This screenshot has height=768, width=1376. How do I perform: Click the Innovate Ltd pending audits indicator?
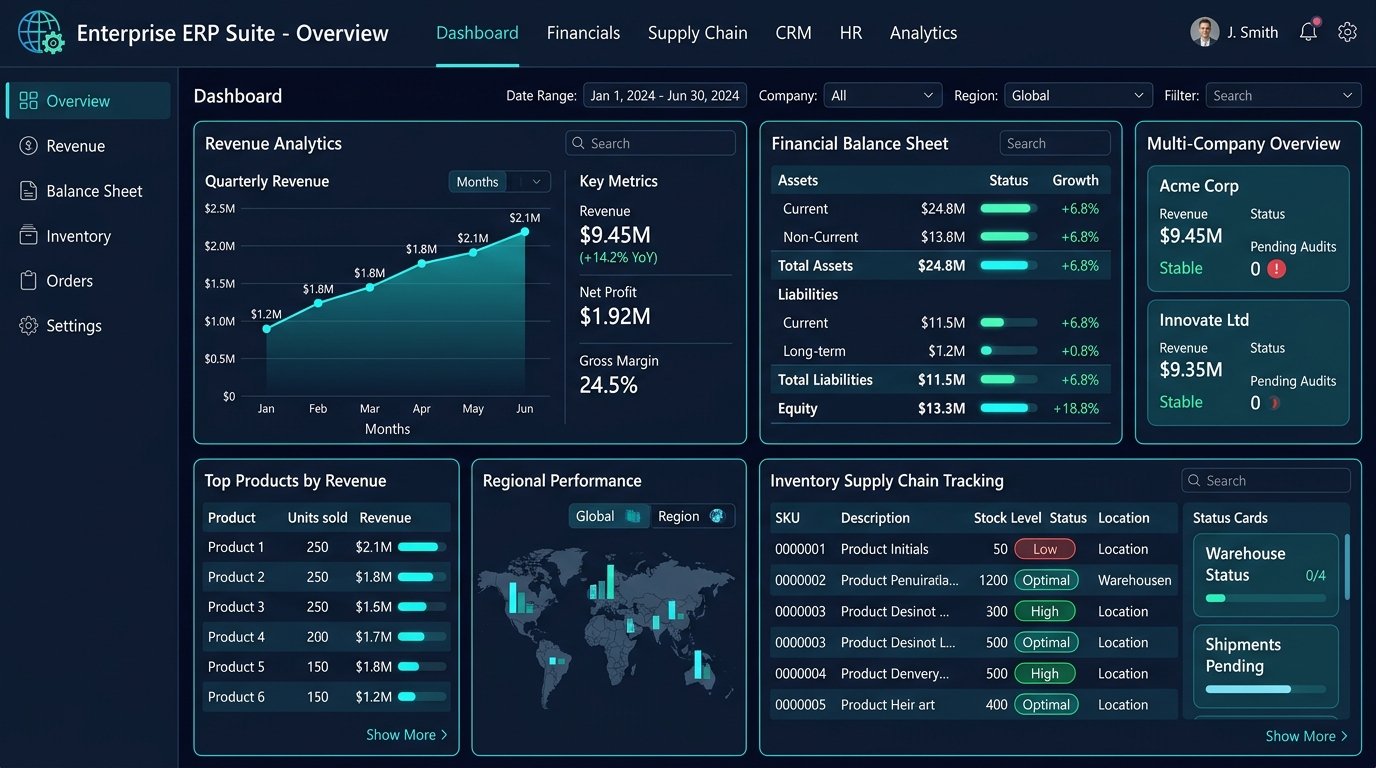click(1273, 403)
